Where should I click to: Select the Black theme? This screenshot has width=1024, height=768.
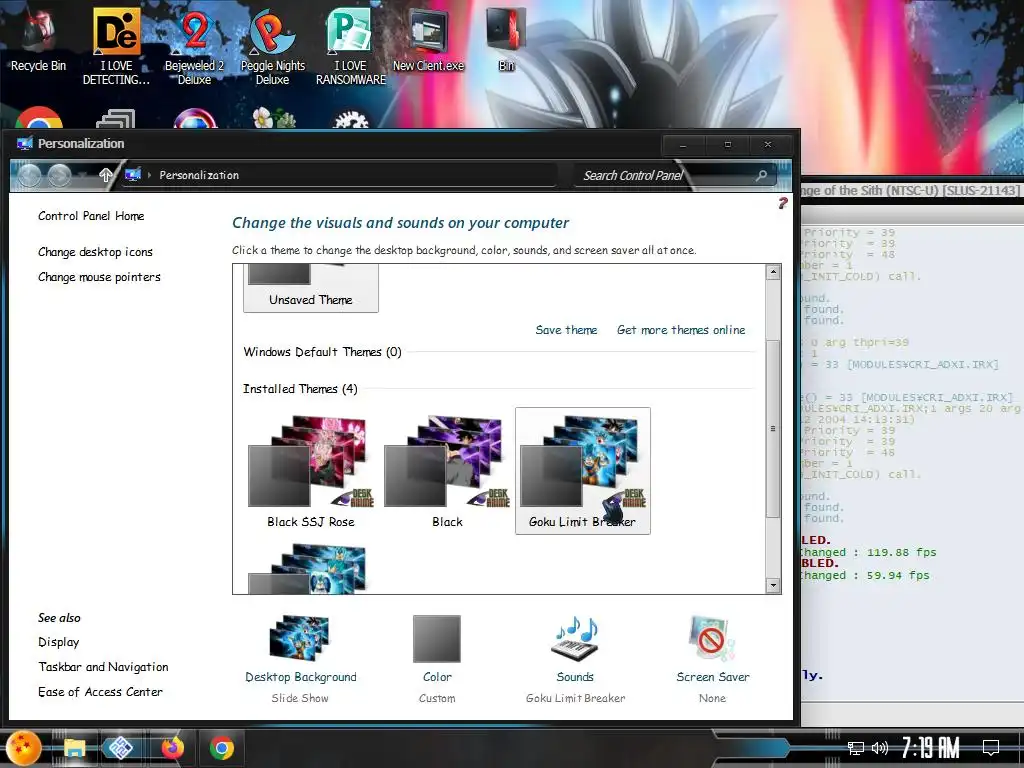[x=447, y=472]
